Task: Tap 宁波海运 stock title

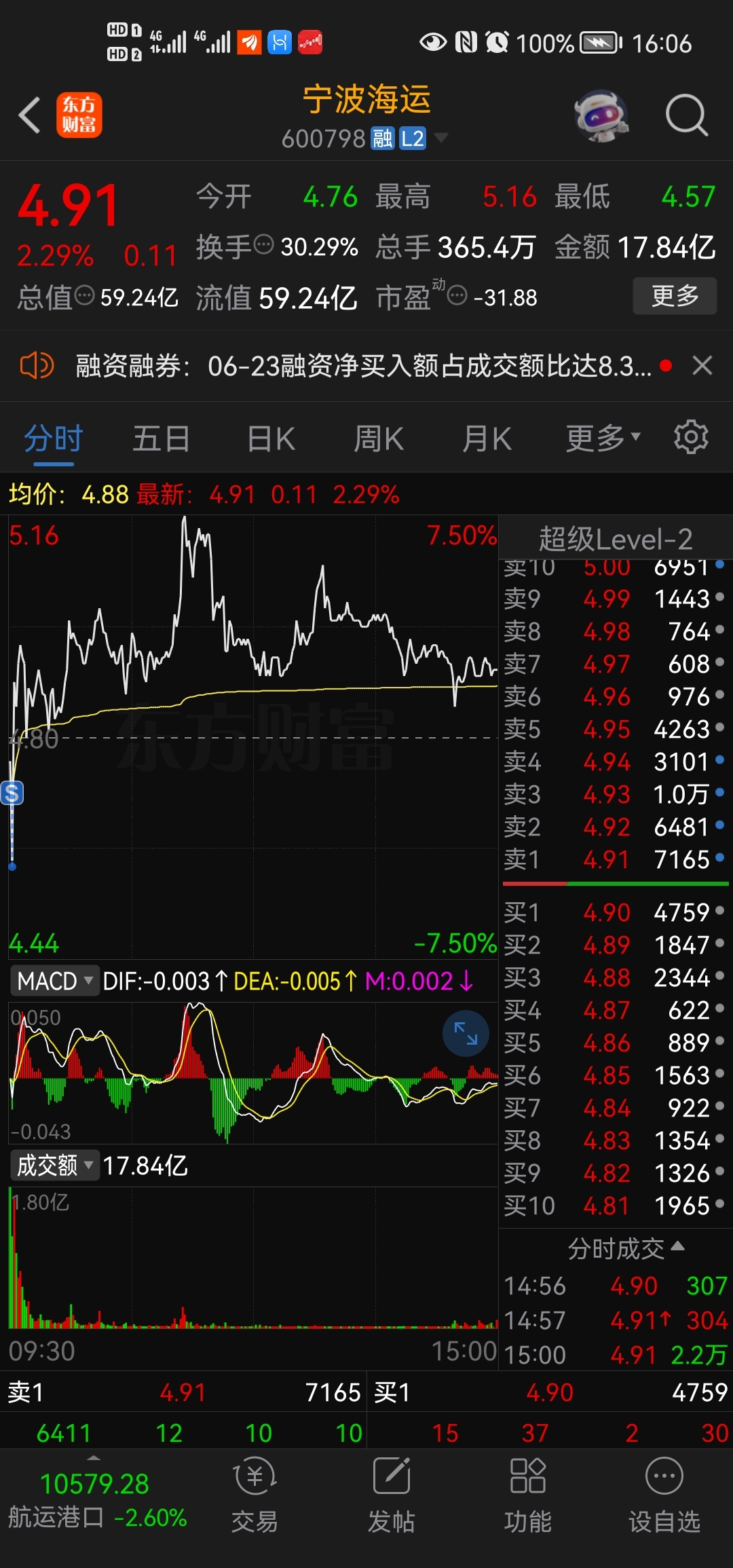Action: (366, 100)
